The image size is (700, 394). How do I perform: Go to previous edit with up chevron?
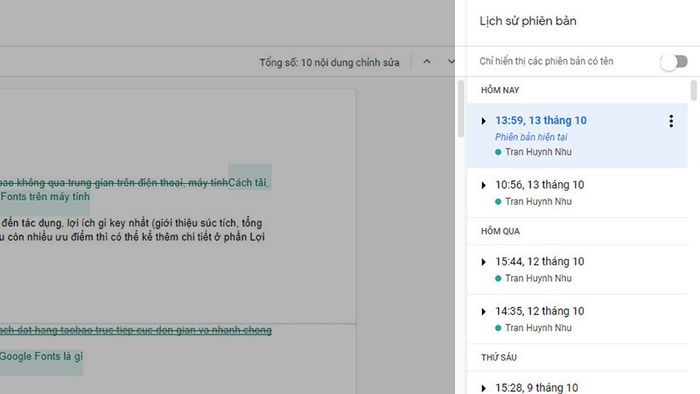427,62
